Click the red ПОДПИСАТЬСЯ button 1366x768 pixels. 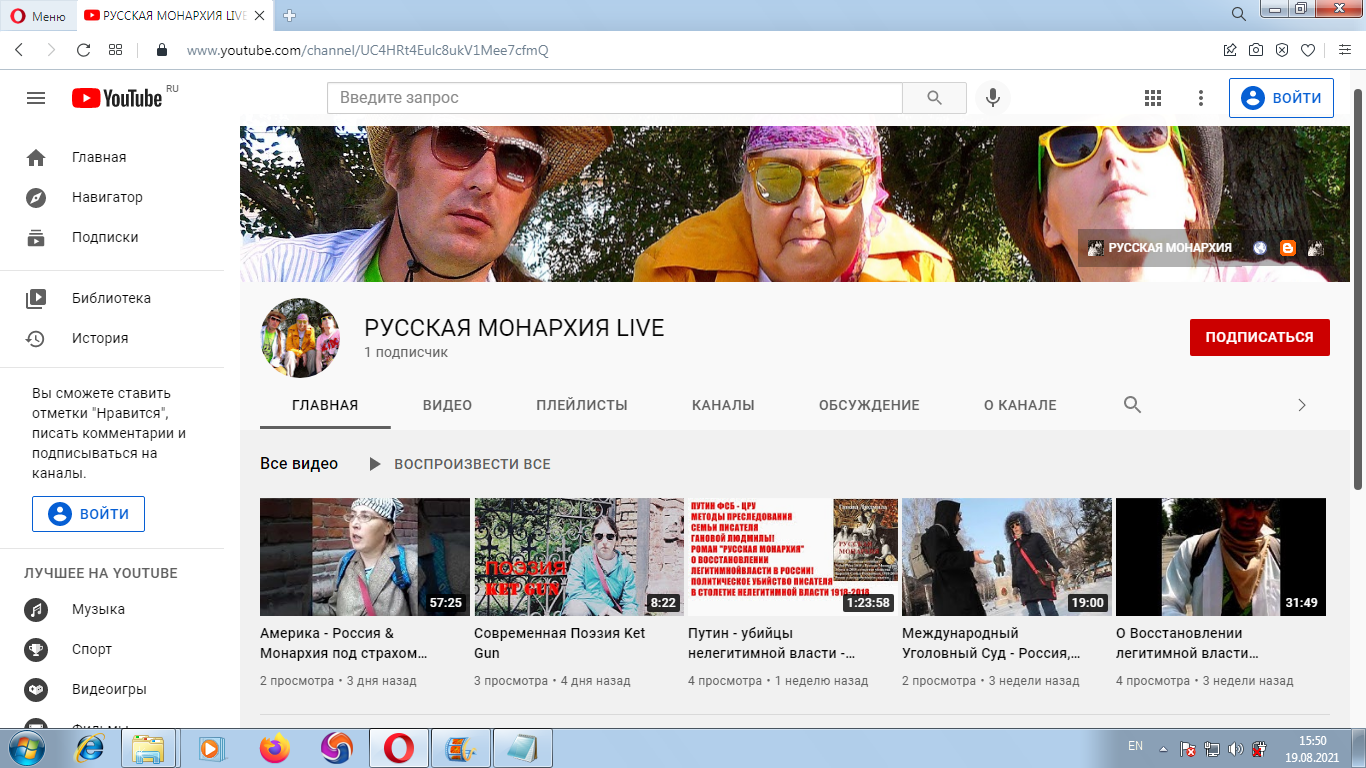click(x=1259, y=337)
